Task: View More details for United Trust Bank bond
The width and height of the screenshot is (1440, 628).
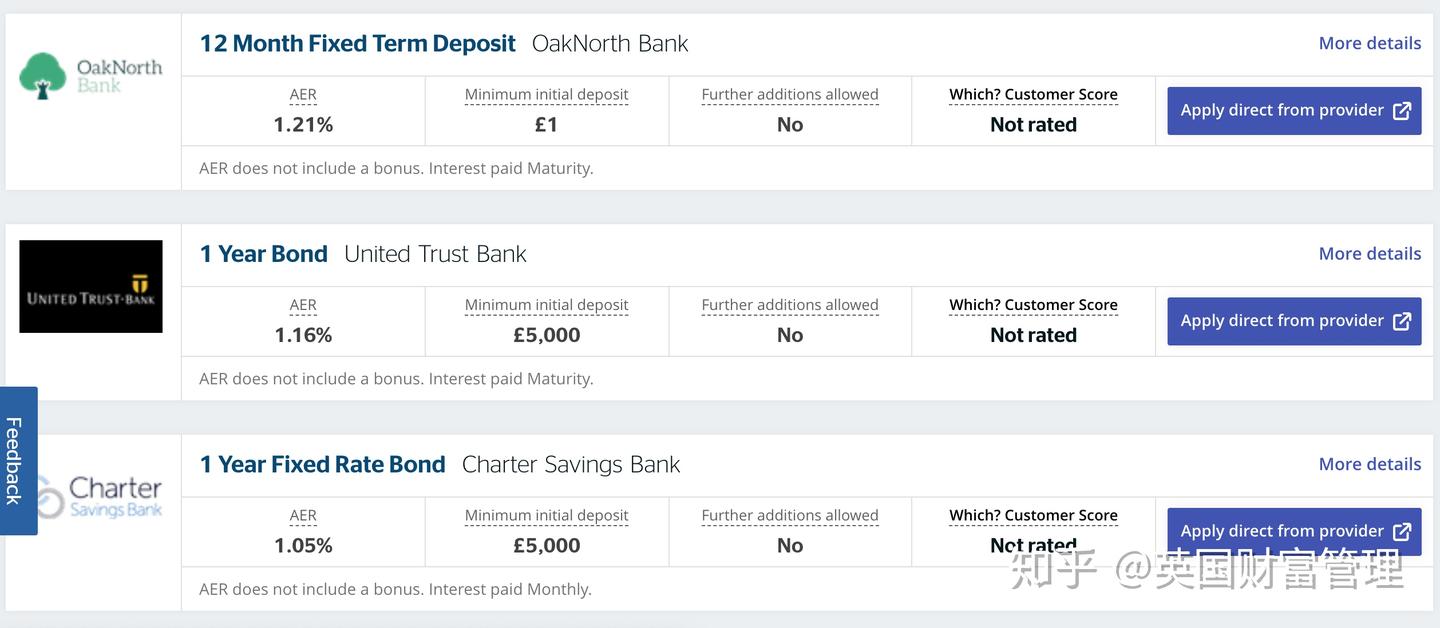Action: (x=1369, y=254)
